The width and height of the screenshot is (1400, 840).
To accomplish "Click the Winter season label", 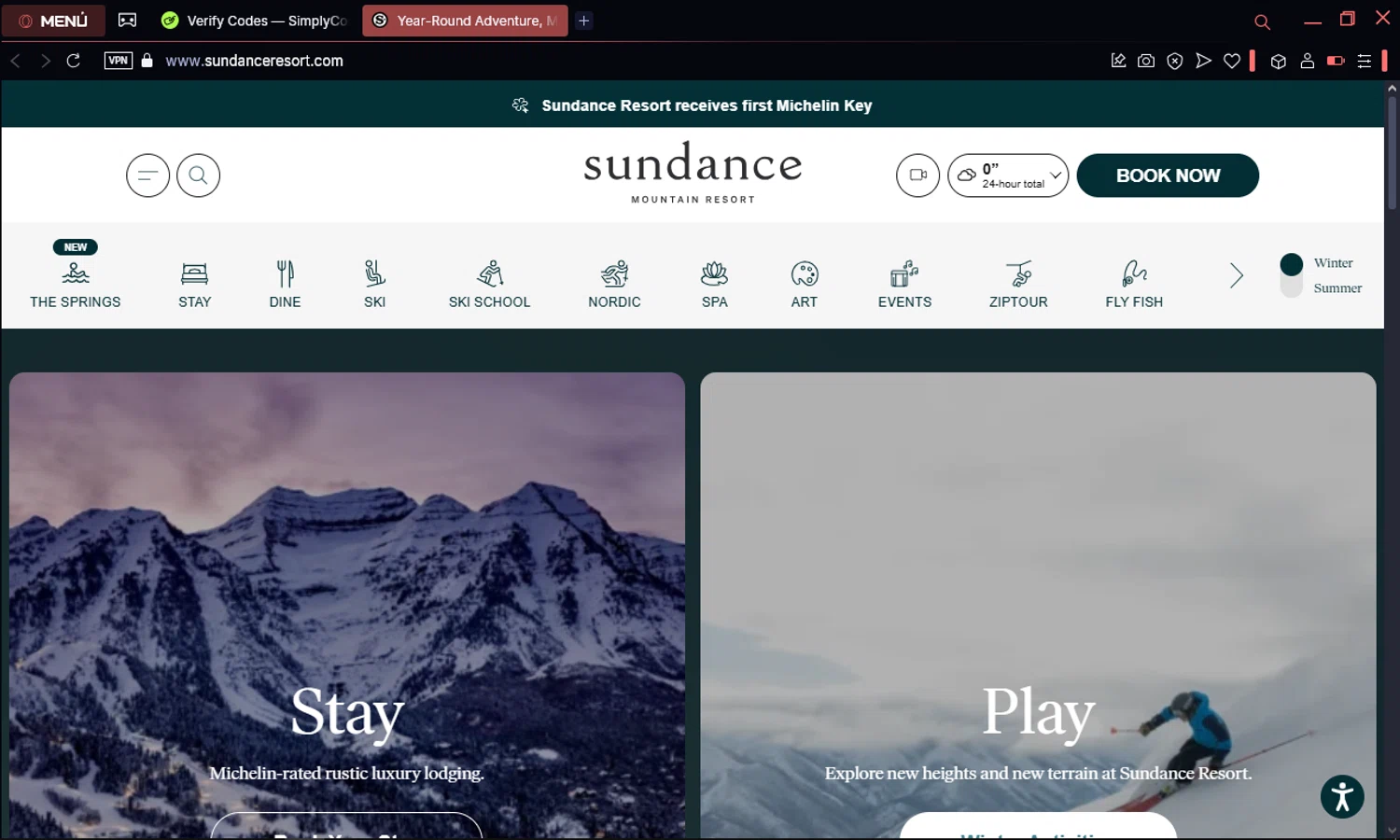I will 1333,263.
